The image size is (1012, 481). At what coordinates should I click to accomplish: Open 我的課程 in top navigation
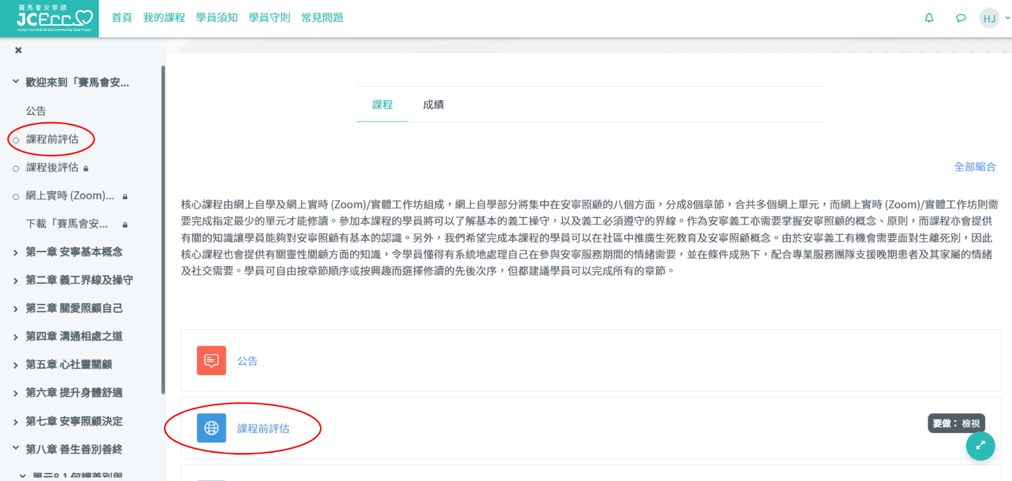[x=165, y=18]
